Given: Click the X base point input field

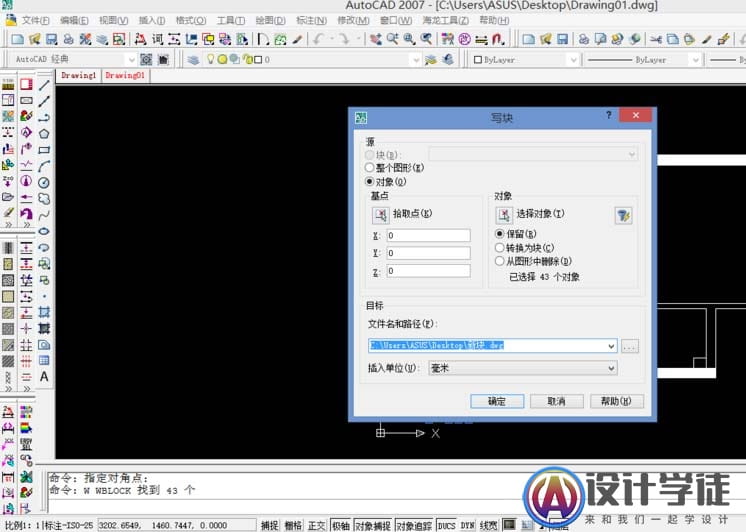Looking at the screenshot, I should pyautogui.click(x=428, y=236).
